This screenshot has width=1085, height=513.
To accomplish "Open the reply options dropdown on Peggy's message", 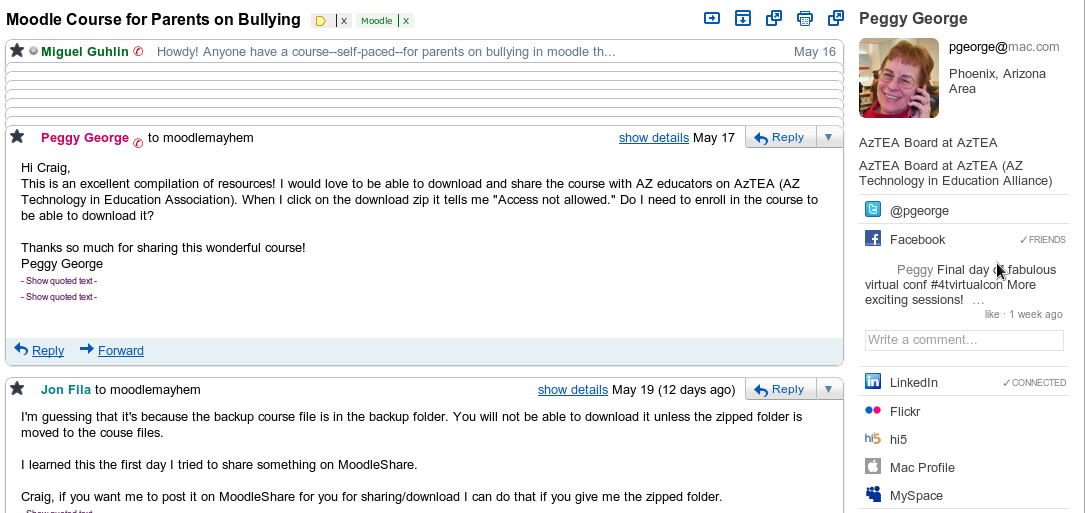I will (829, 137).
